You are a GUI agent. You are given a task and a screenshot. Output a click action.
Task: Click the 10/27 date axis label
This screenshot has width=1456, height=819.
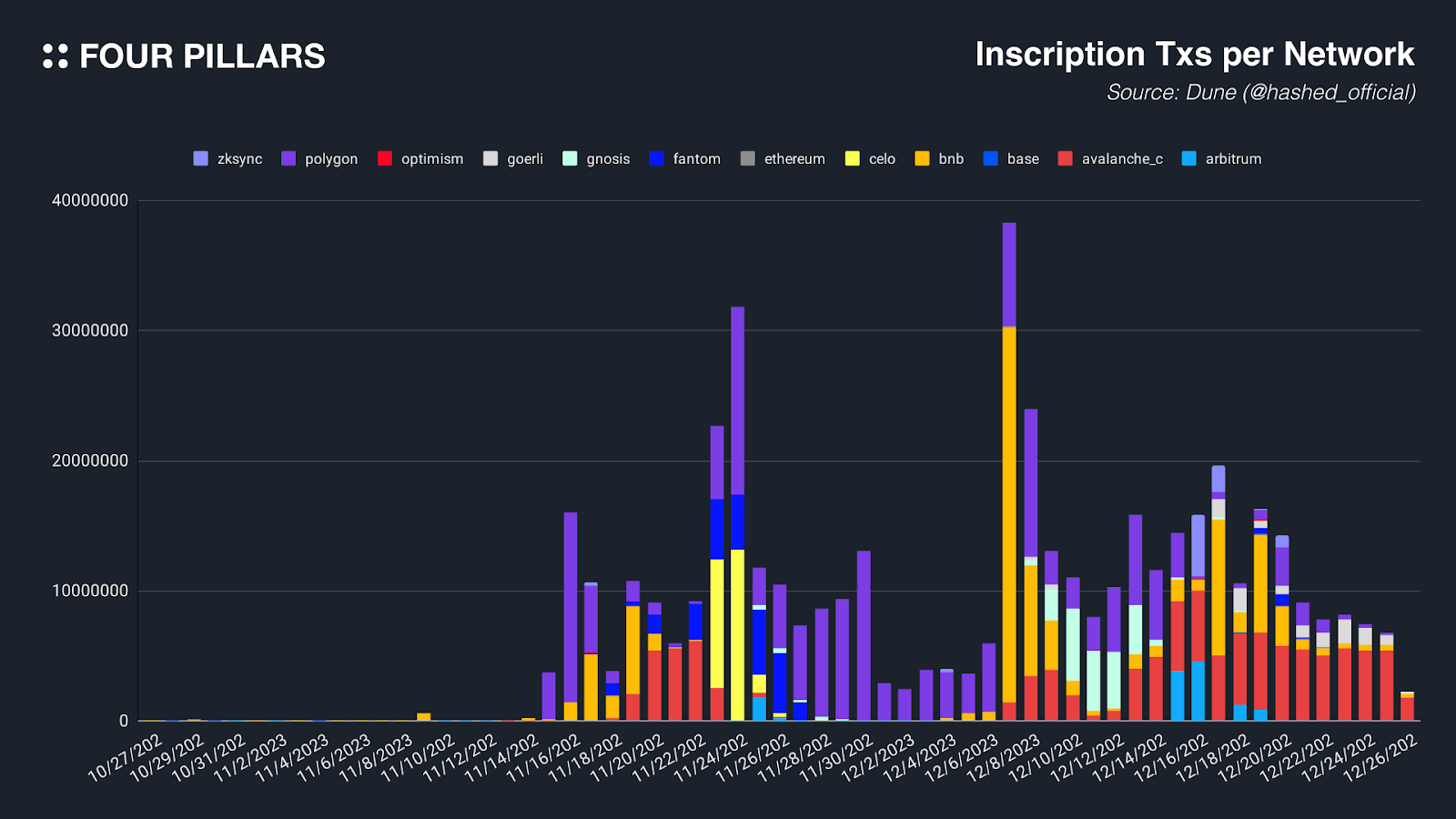[125, 757]
